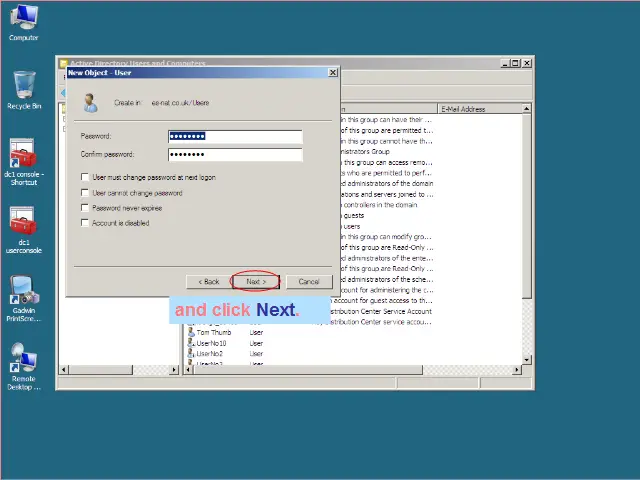The height and width of the screenshot is (480, 640).
Task: Tick Password never expires checkbox
Action: 85,208
